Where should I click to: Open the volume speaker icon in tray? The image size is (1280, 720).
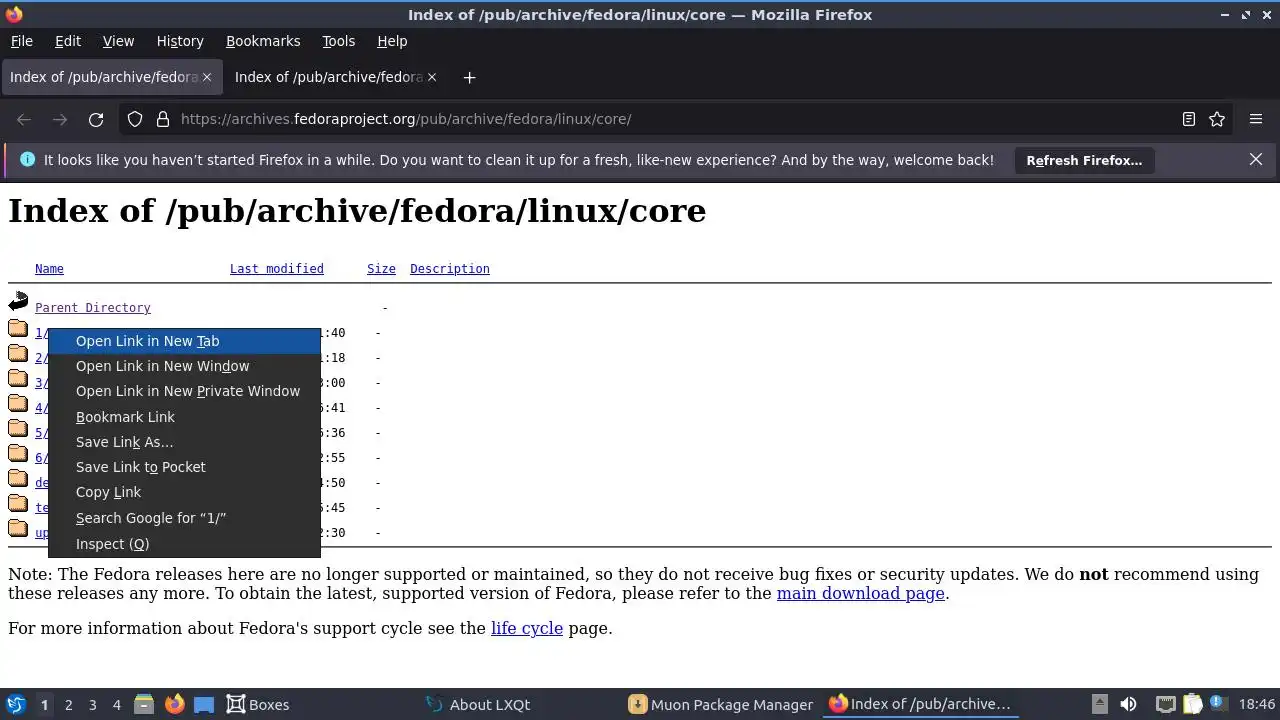(x=1128, y=704)
